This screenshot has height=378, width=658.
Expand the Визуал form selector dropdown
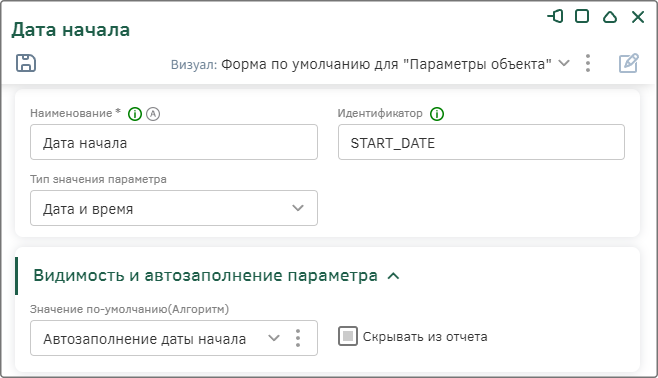(x=564, y=63)
